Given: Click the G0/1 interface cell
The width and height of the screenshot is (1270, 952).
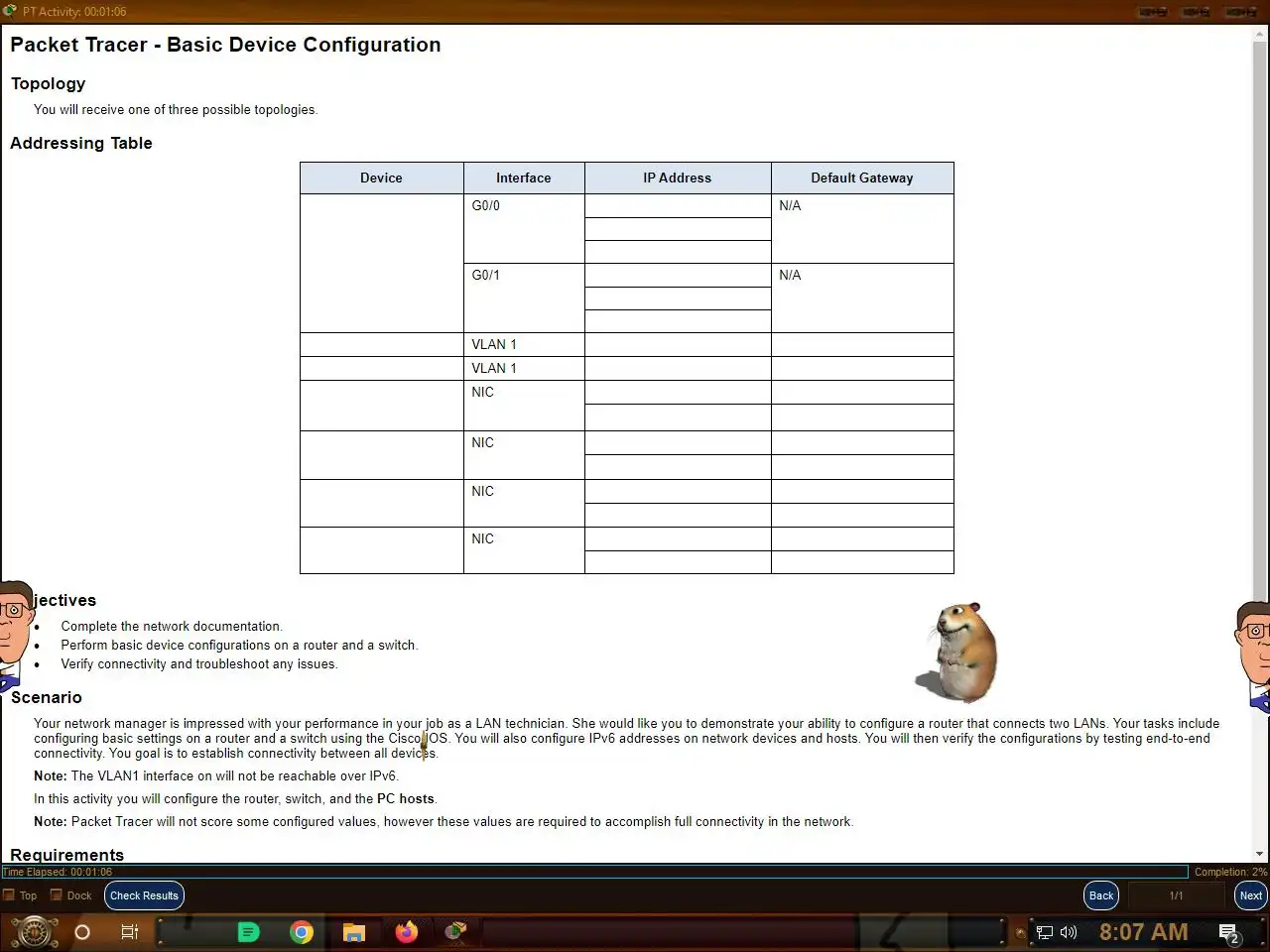Looking at the screenshot, I should (524, 298).
